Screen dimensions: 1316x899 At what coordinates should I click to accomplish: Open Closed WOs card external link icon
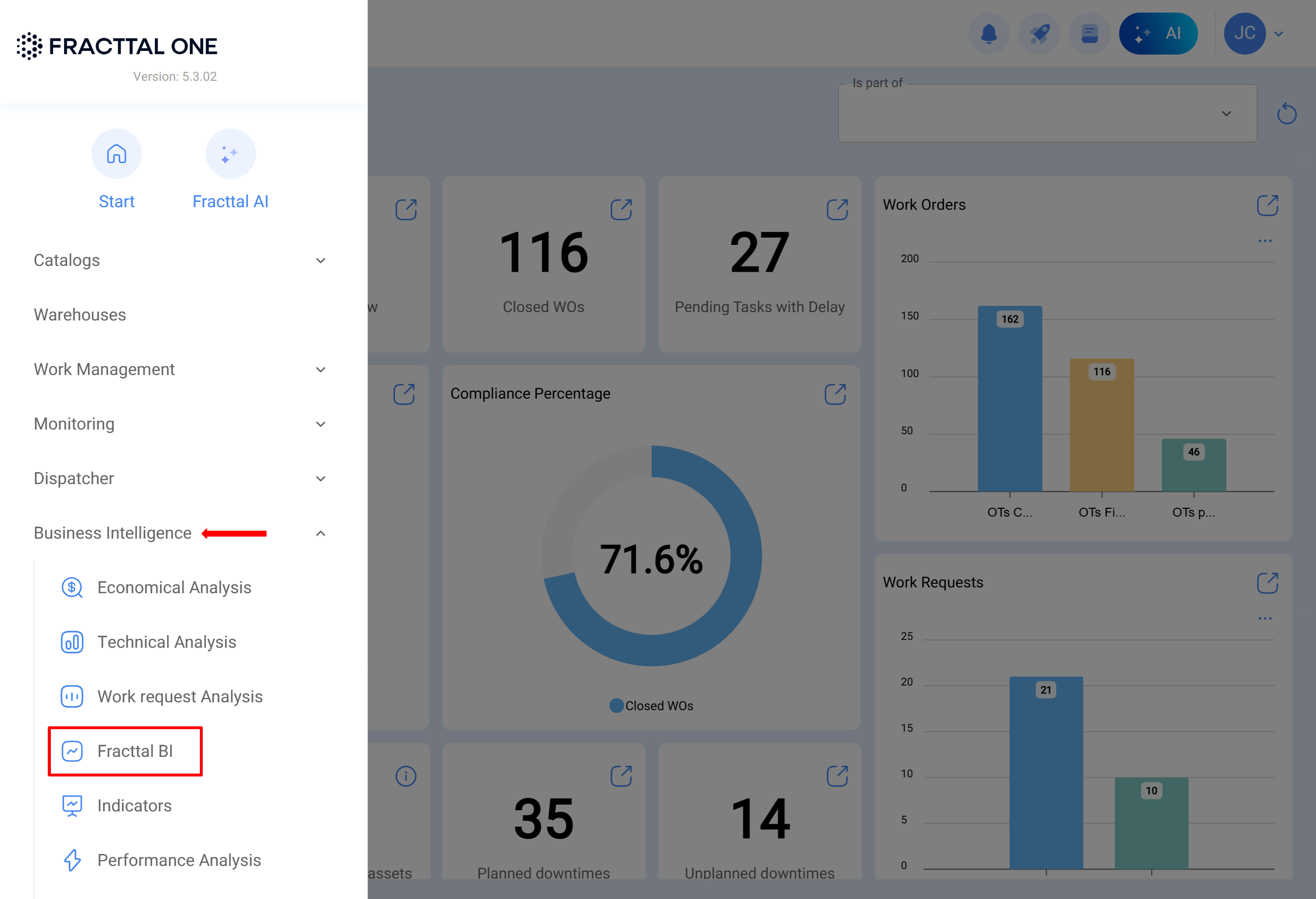(x=621, y=209)
